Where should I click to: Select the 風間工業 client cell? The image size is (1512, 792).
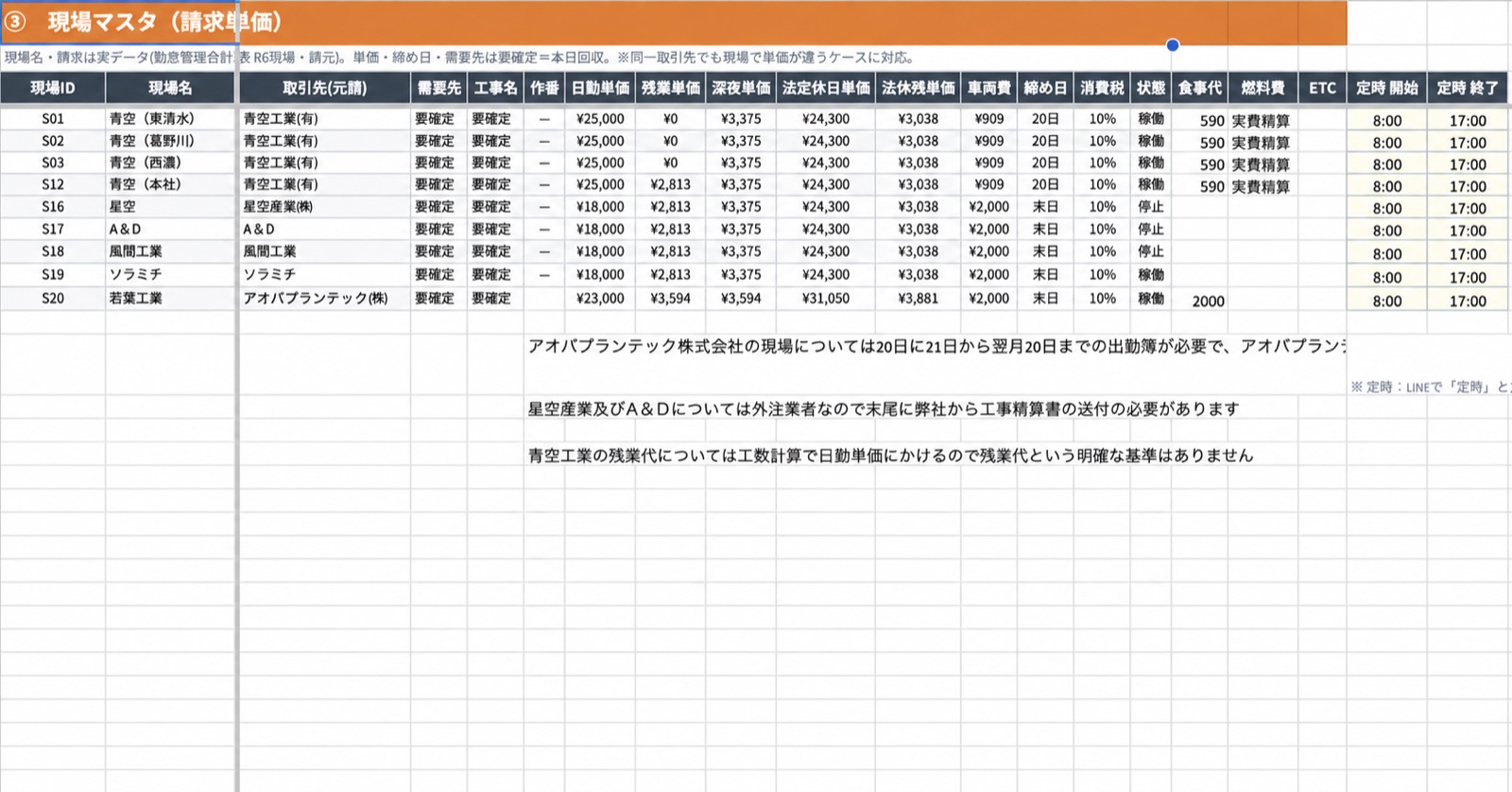point(324,251)
